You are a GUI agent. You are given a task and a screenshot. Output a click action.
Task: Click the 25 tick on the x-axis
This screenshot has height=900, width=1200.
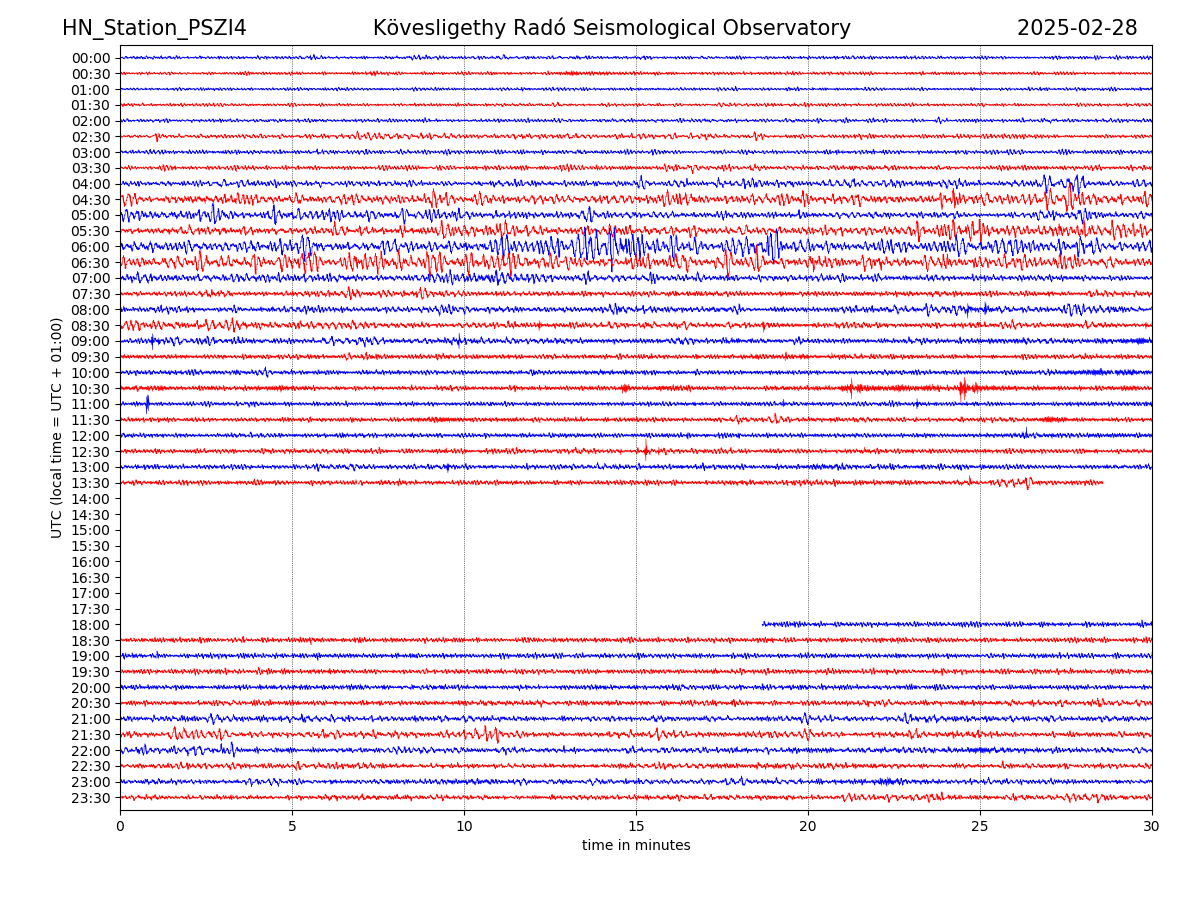pos(980,827)
